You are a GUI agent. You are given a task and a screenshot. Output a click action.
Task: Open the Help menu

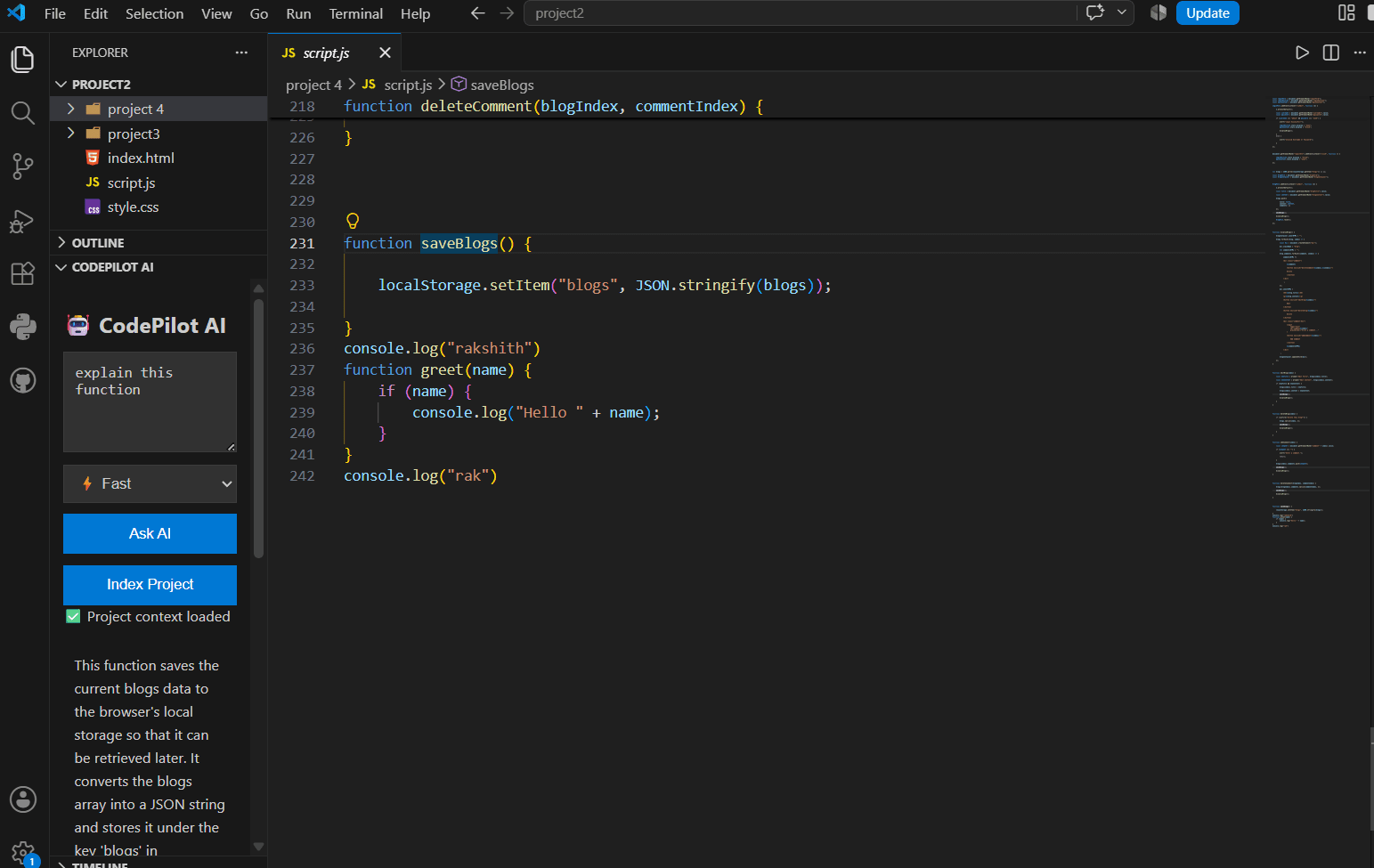[415, 13]
